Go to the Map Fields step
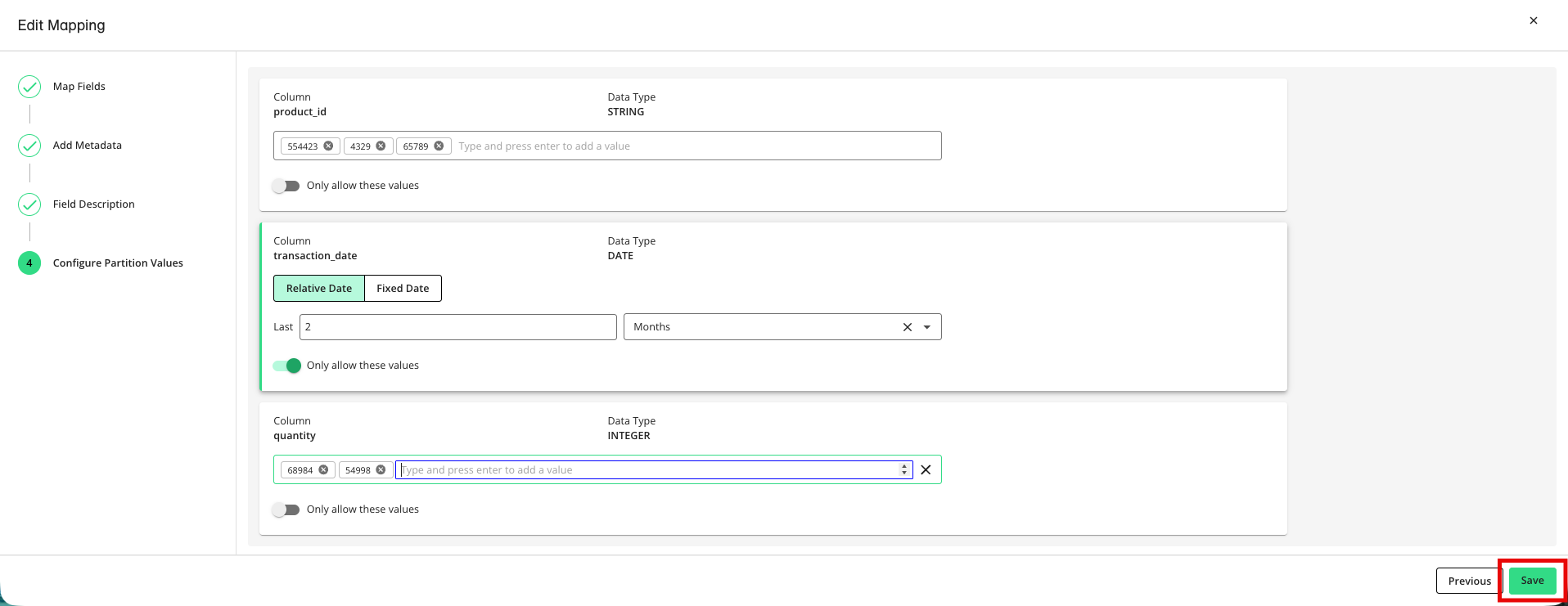Image resolution: width=1568 pixels, height=606 pixels. 79,87
